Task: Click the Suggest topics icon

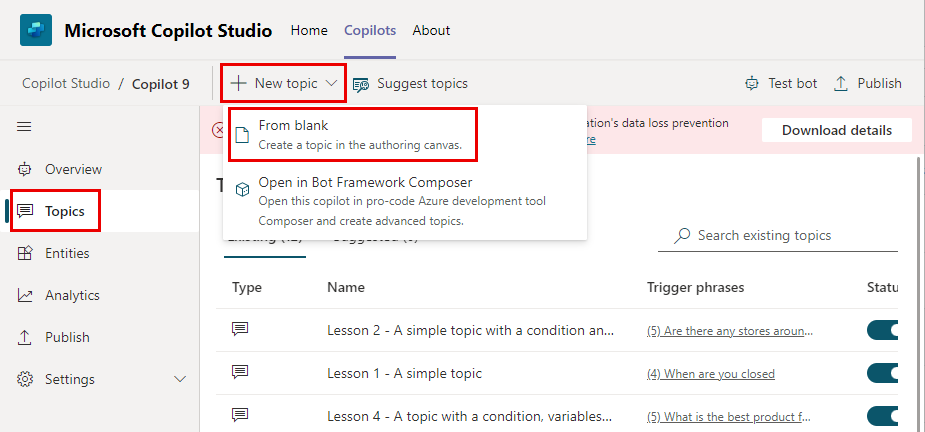Action: click(x=361, y=84)
